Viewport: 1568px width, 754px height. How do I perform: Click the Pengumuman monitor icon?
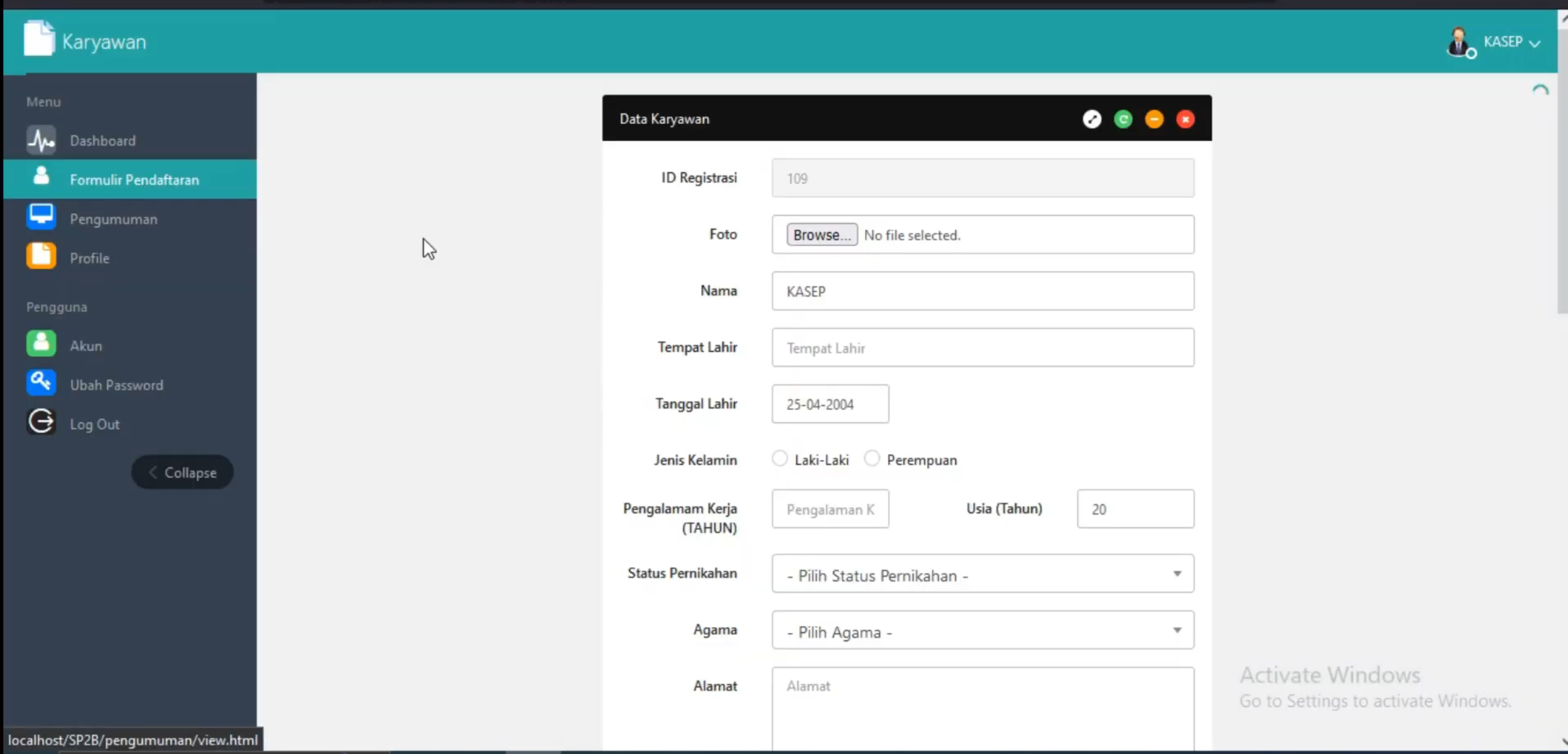(x=41, y=216)
